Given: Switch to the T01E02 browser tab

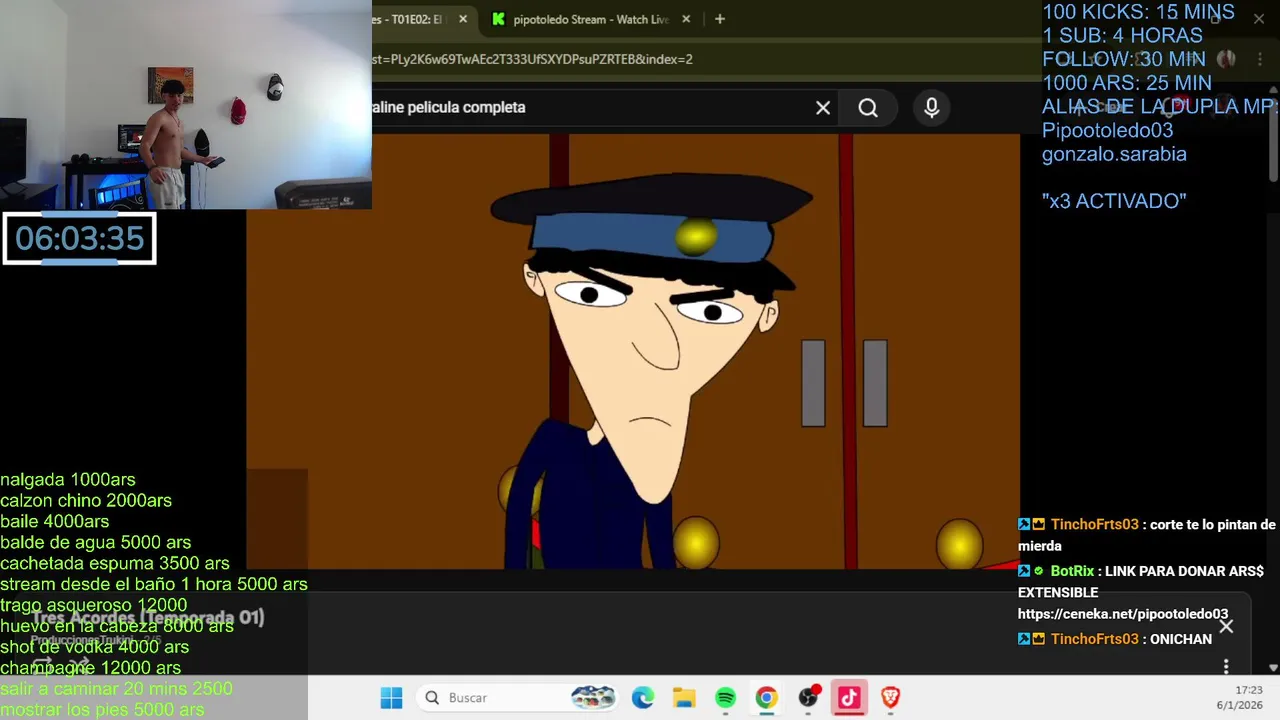Looking at the screenshot, I should click(408, 19).
